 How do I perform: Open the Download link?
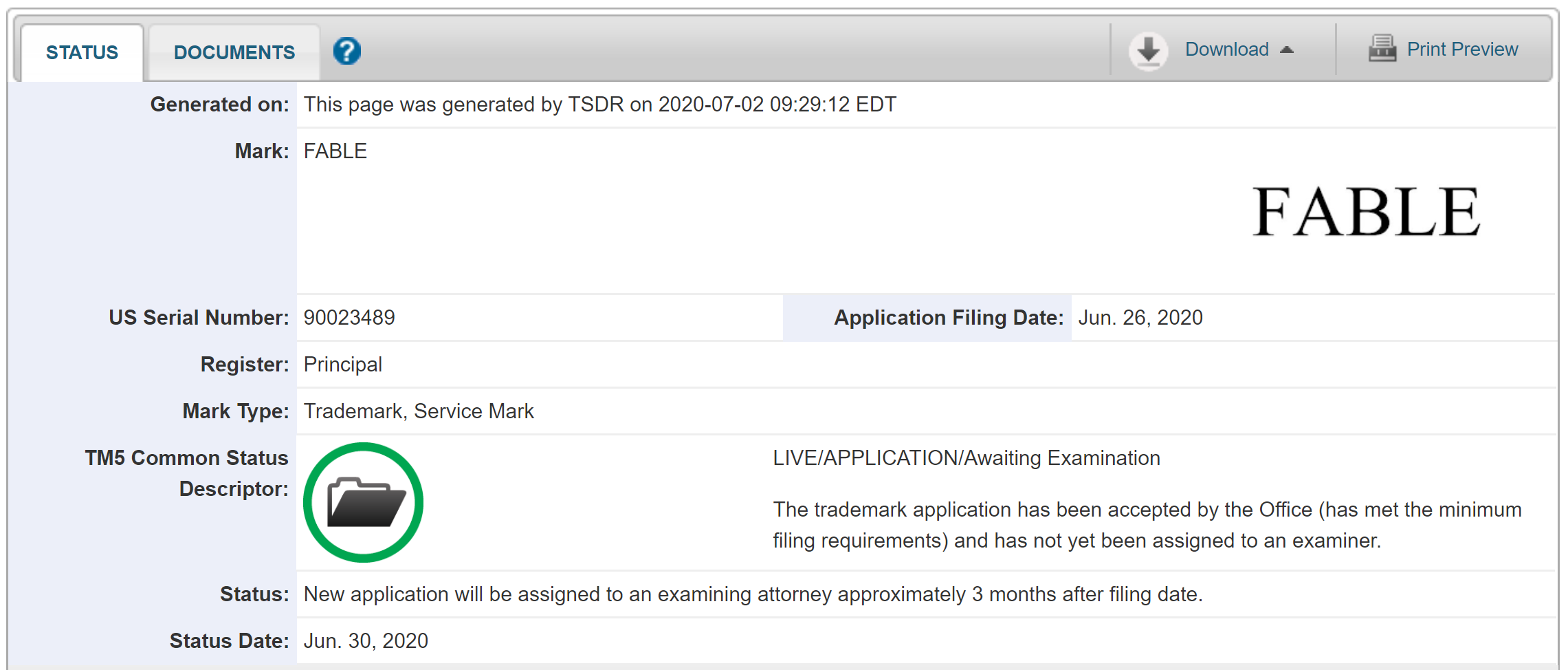click(1226, 50)
